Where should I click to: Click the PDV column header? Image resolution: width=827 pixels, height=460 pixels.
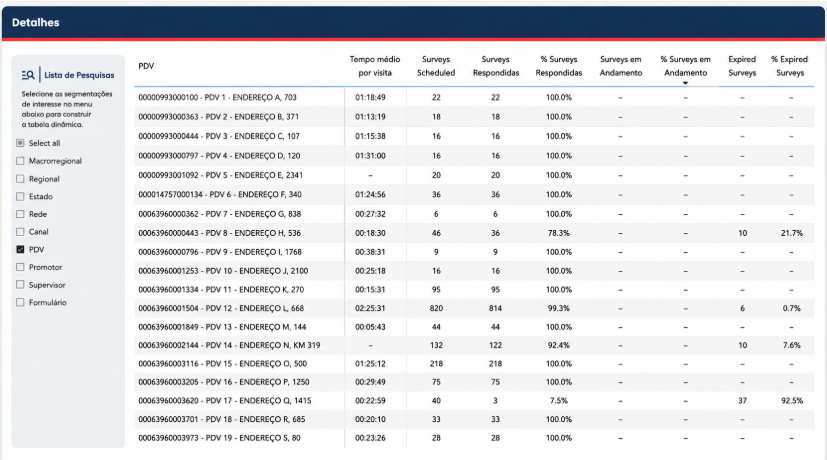[x=146, y=66]
